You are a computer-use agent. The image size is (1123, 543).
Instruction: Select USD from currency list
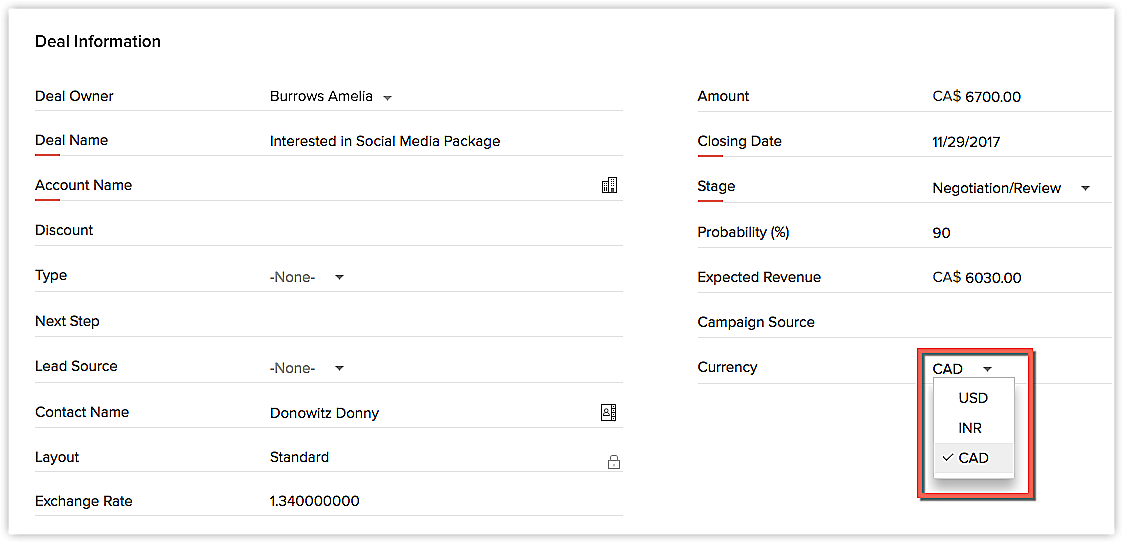click(972, 398)
